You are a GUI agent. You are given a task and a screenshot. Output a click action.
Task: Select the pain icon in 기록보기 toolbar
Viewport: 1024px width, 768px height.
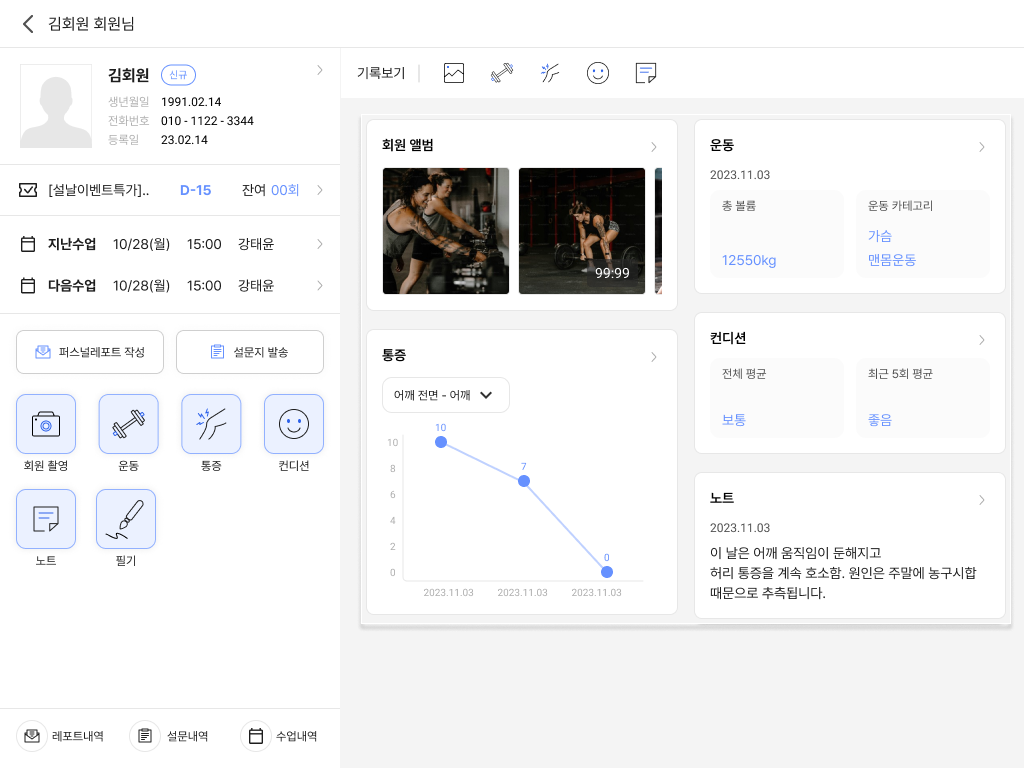coord(550,72)
